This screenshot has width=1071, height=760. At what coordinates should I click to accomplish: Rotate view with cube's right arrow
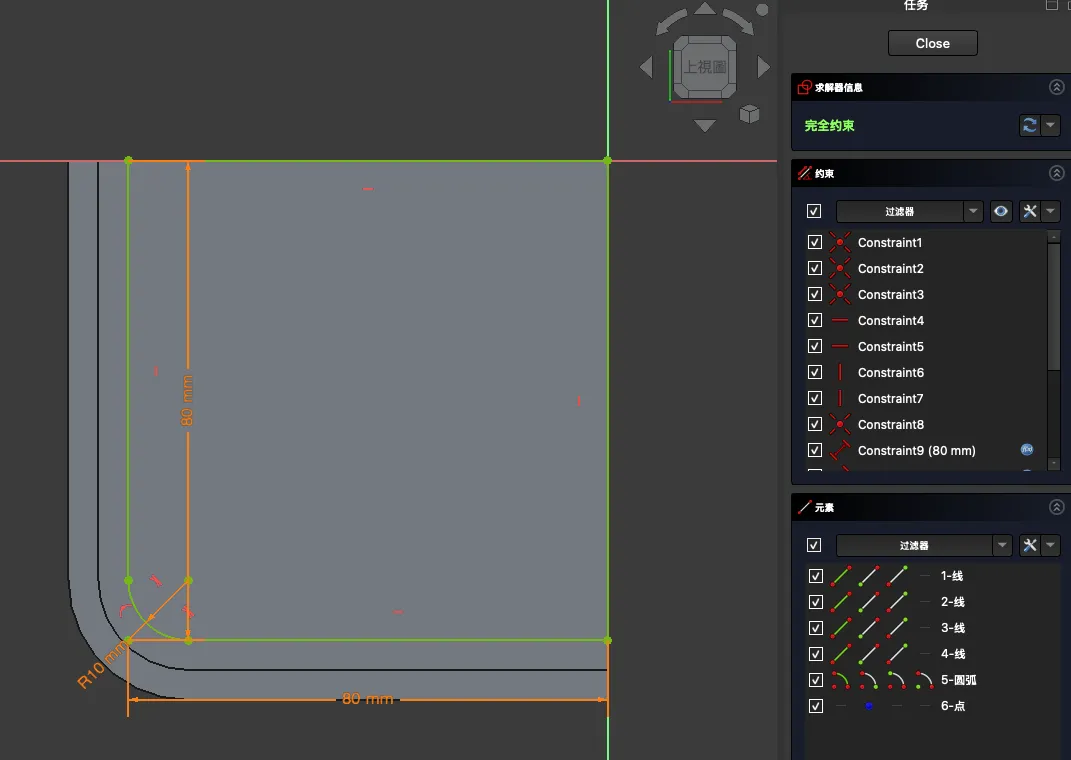(x=764, y=67)
